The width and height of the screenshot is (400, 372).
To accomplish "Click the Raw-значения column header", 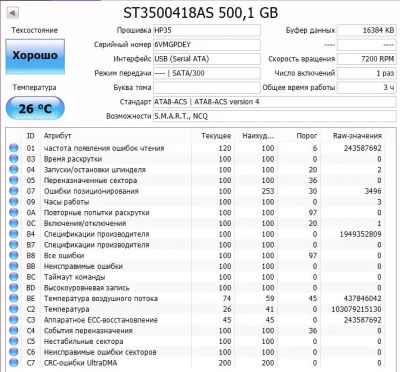I will (357, 136).
